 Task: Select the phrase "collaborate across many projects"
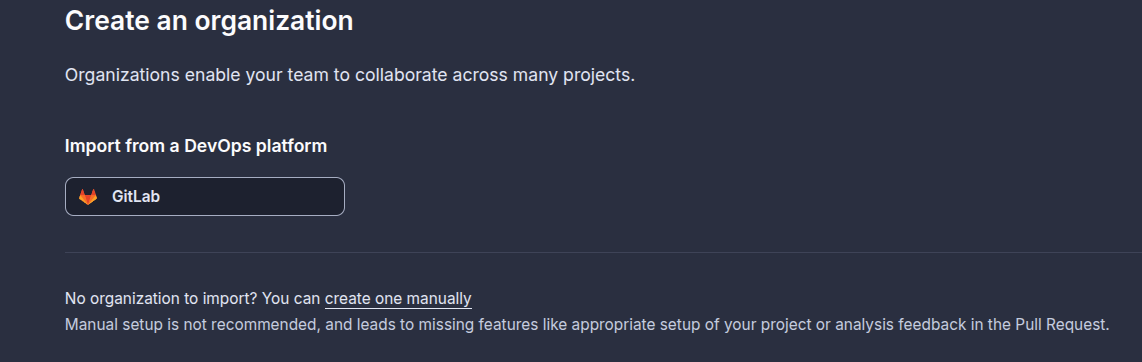point(495,75)
